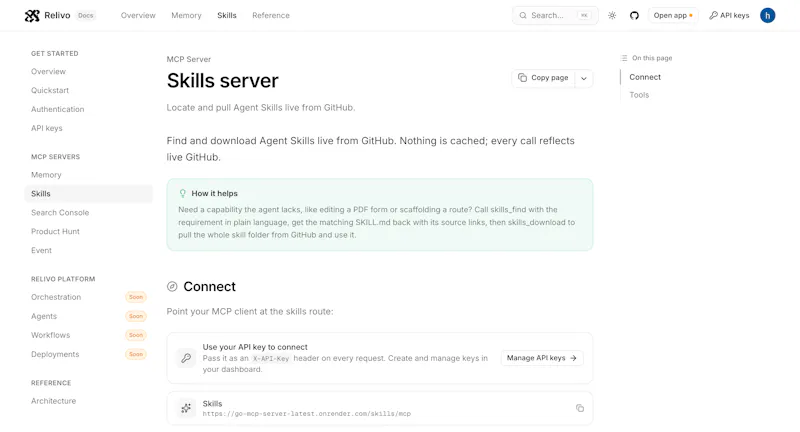Click the arrow in Manage API keys
This screenshot has height=432, width=800.
coord(573,358)
